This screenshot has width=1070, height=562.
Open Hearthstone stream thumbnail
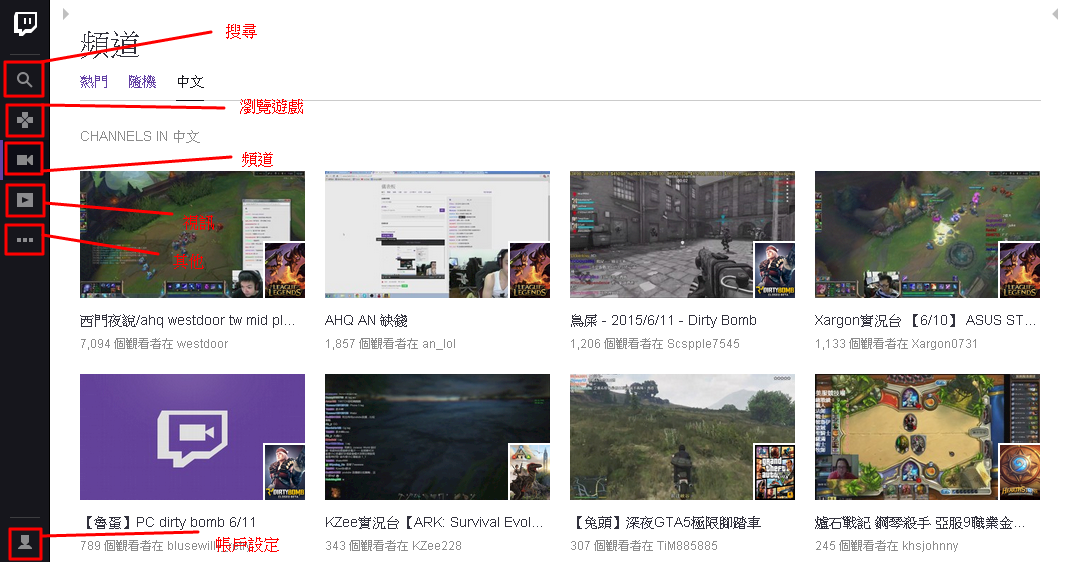pyautogui.click(x=927, y=437)
